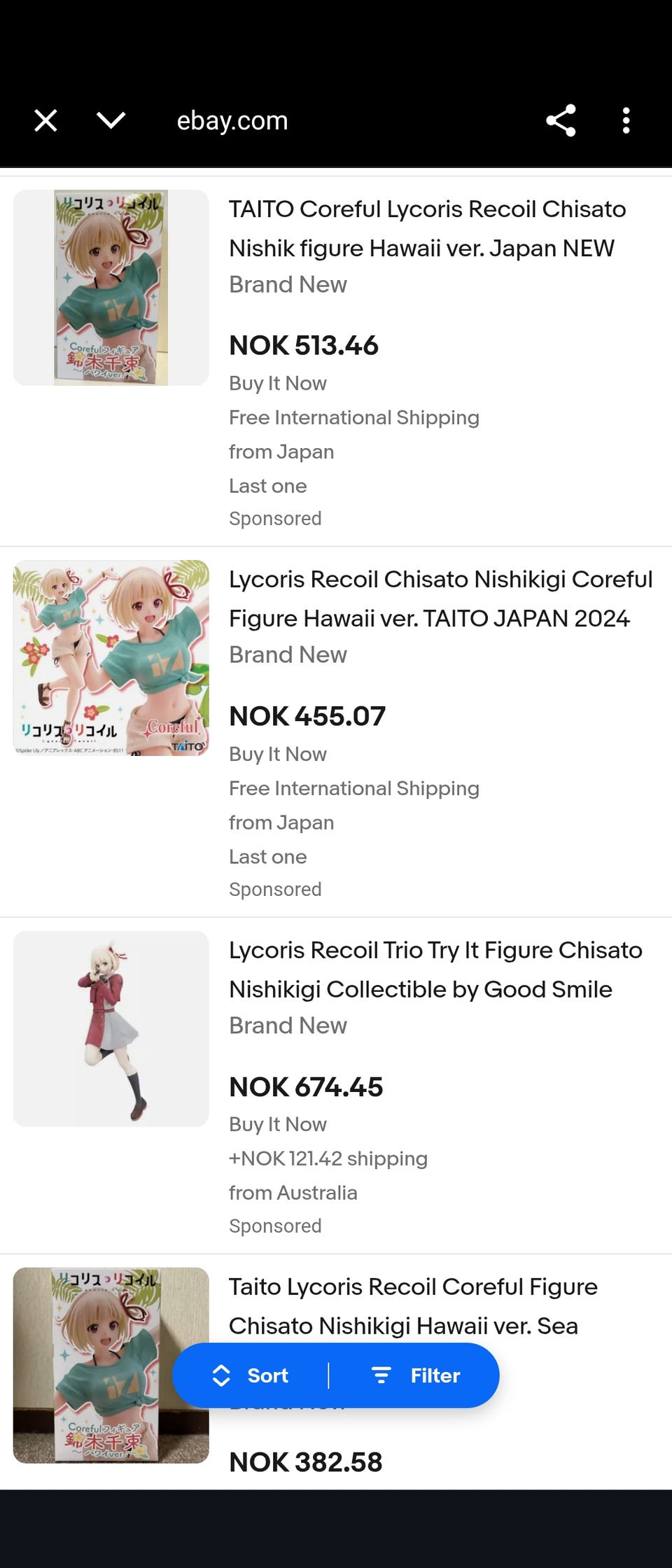Open "TAITO Coreful Lycoris Recoil Chisato" listing title
Viewport: 672px width, 1568px height.
click(x=427, y=228)
